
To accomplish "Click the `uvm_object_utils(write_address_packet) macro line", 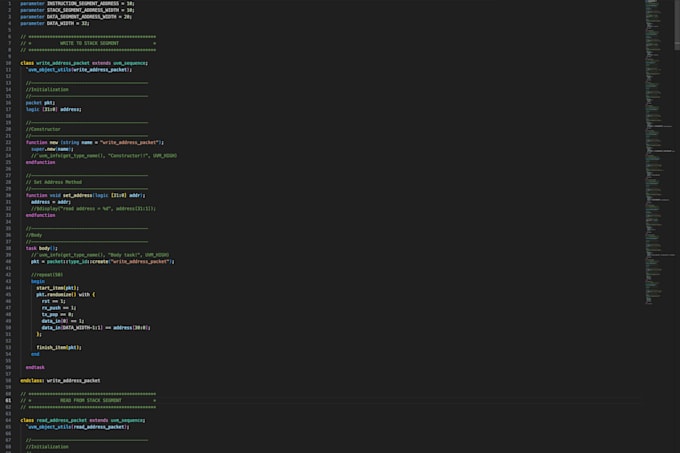I will coord(79,69).
